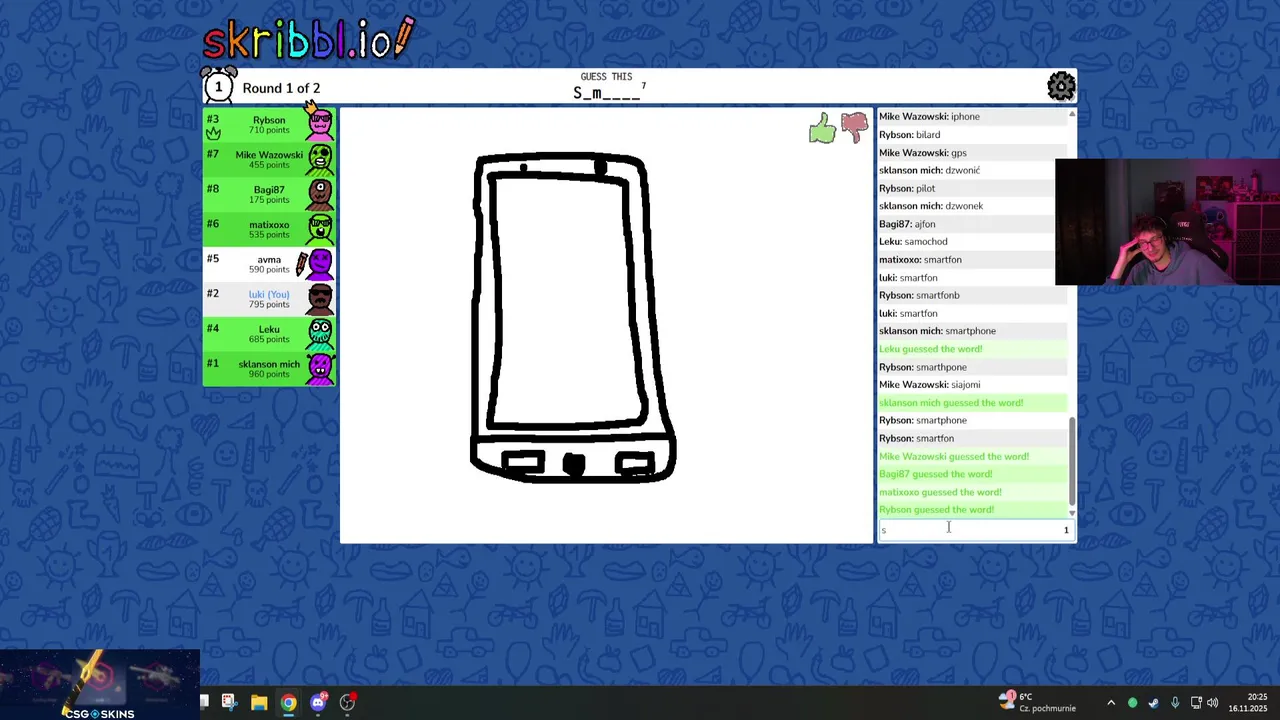
Task: Open the weather widget showing 6°C
Action: tap(1037, 702)
